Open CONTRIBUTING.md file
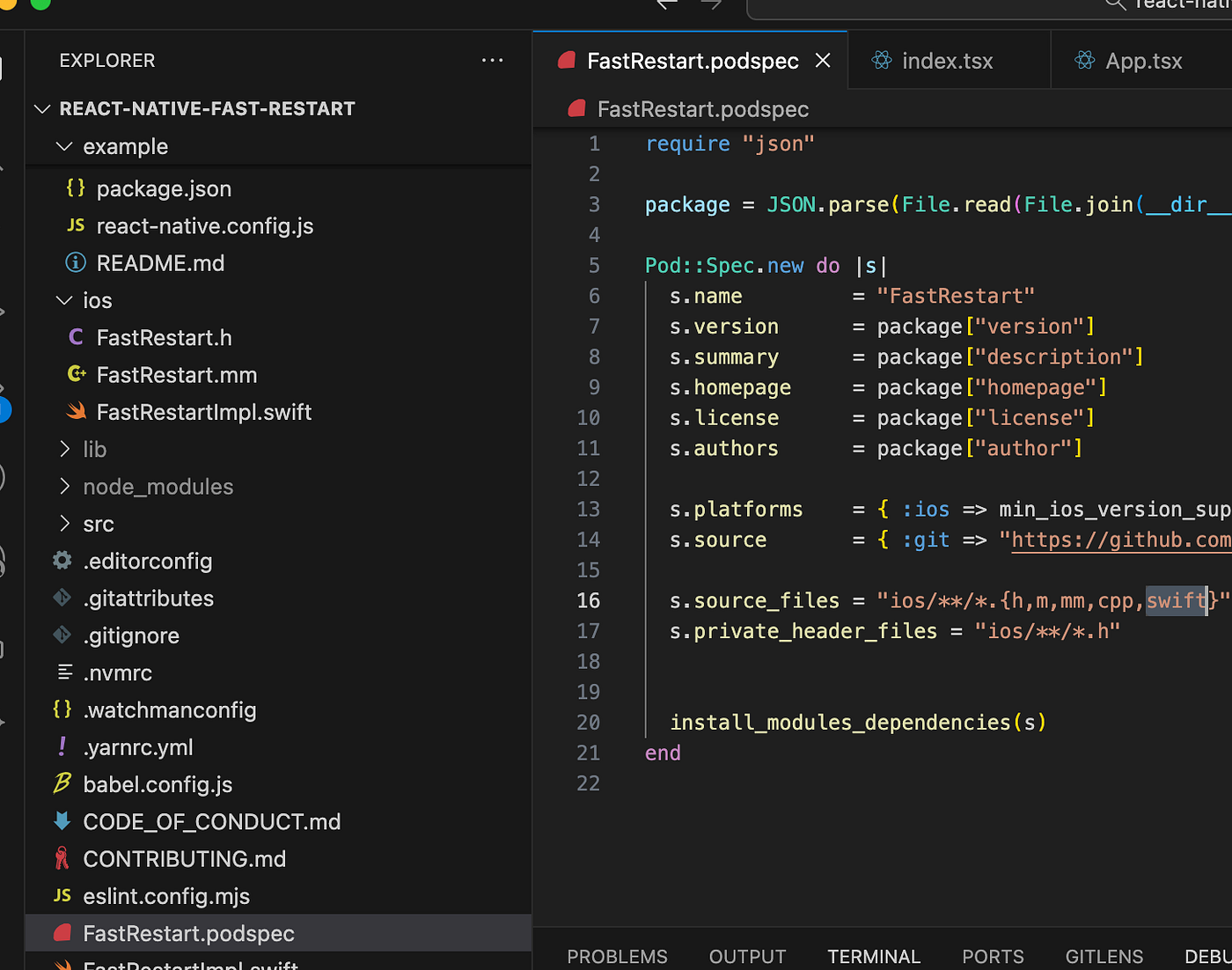This screenshot has width=1232, height=970. click(277, 858)
